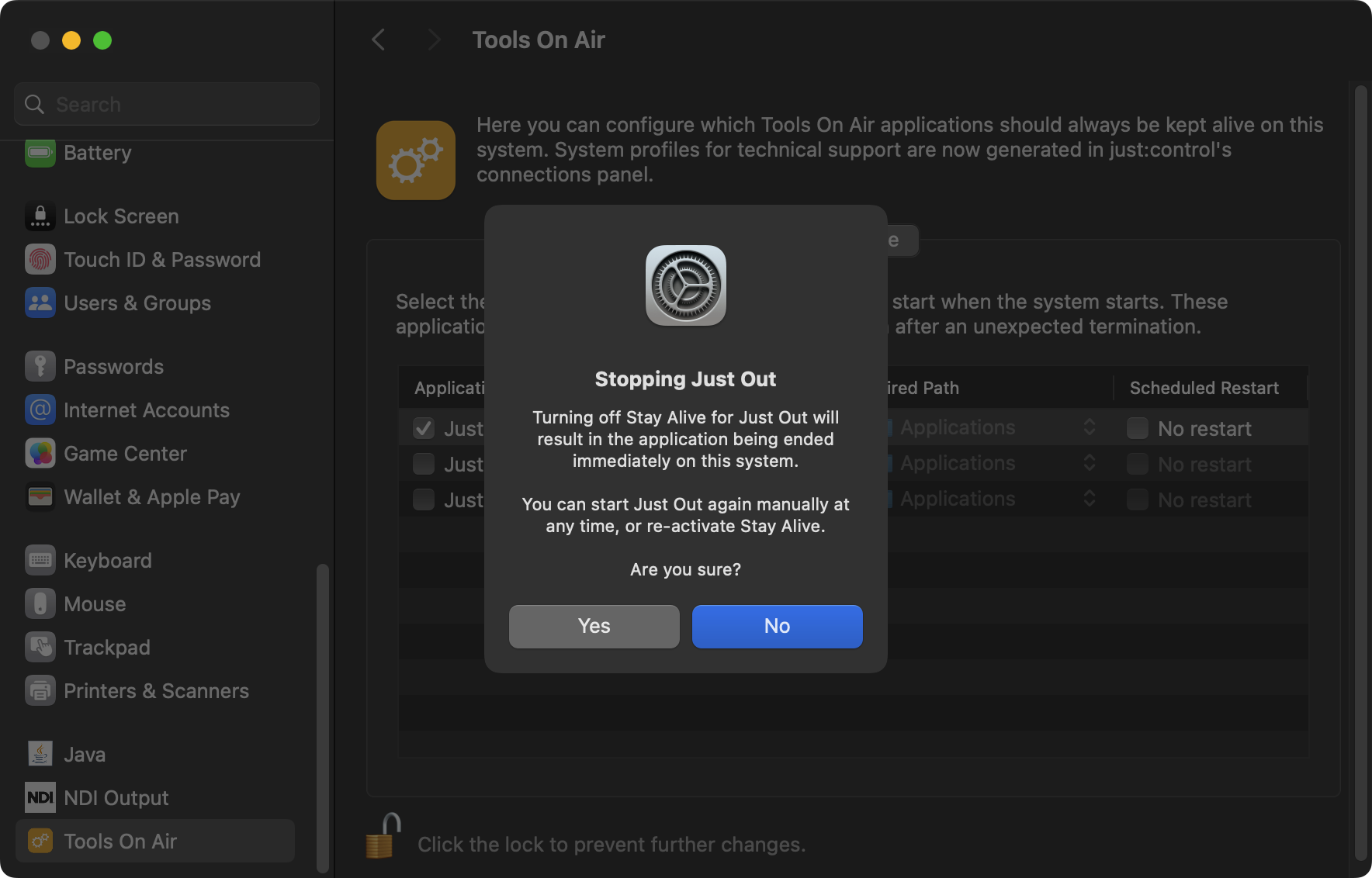Image resolution: width=1372 pixels, height=878 pixels.
Task: Click "Click the lock to prevent further changes." text
Action: pos(612,845)
